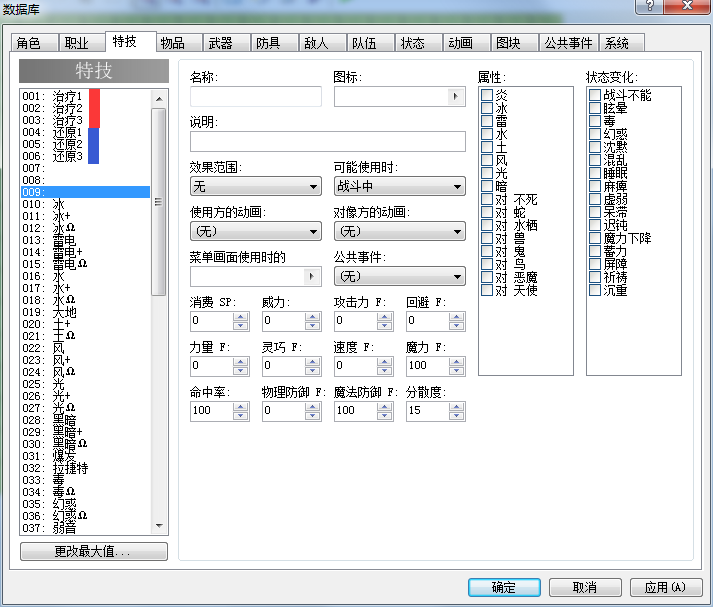Increase the 物理防御 F value with the up arrow
The width and height of the screenshot is (713, 607).
312,406
